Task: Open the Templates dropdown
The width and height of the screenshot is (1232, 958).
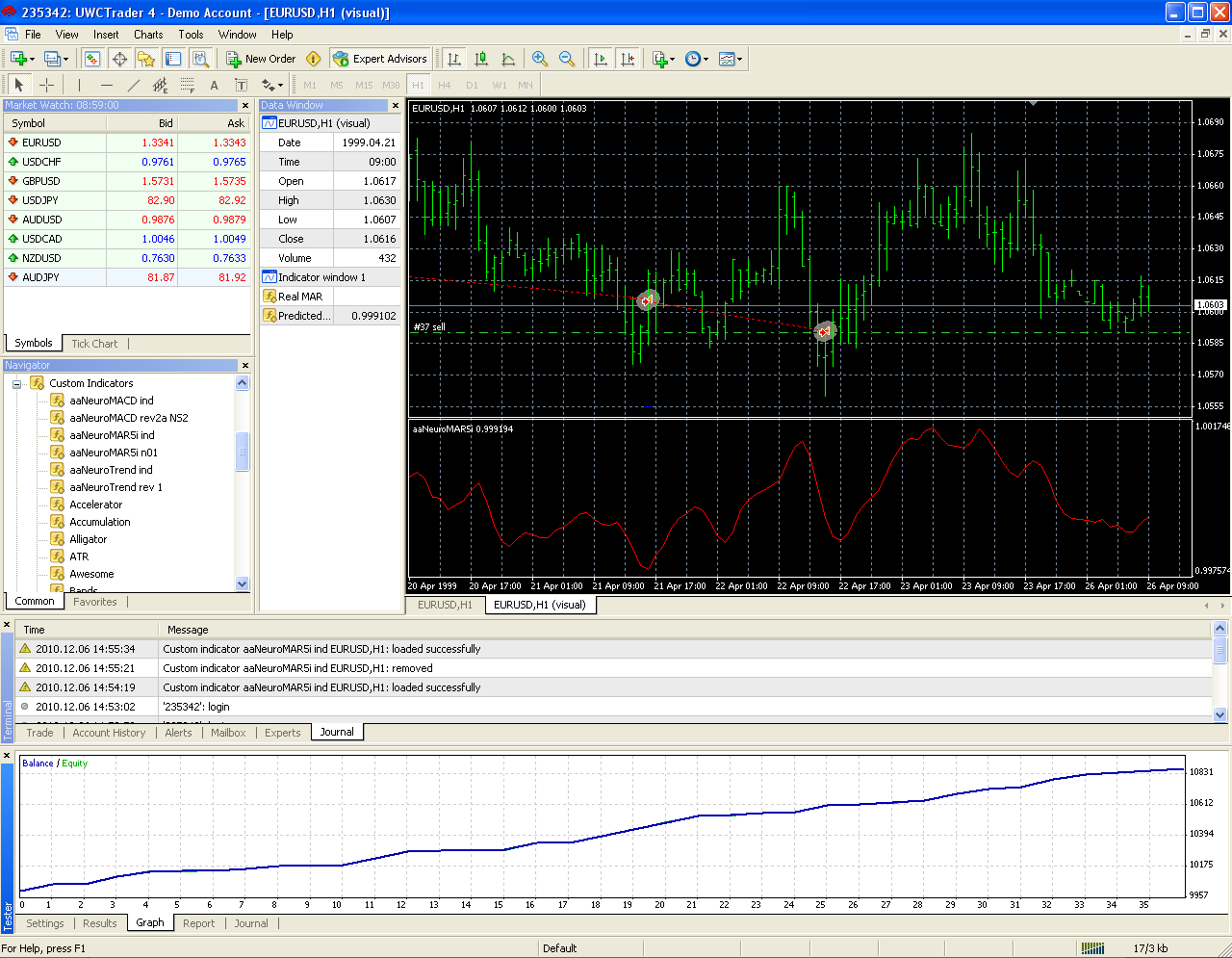Action: [x=730, y=59]
